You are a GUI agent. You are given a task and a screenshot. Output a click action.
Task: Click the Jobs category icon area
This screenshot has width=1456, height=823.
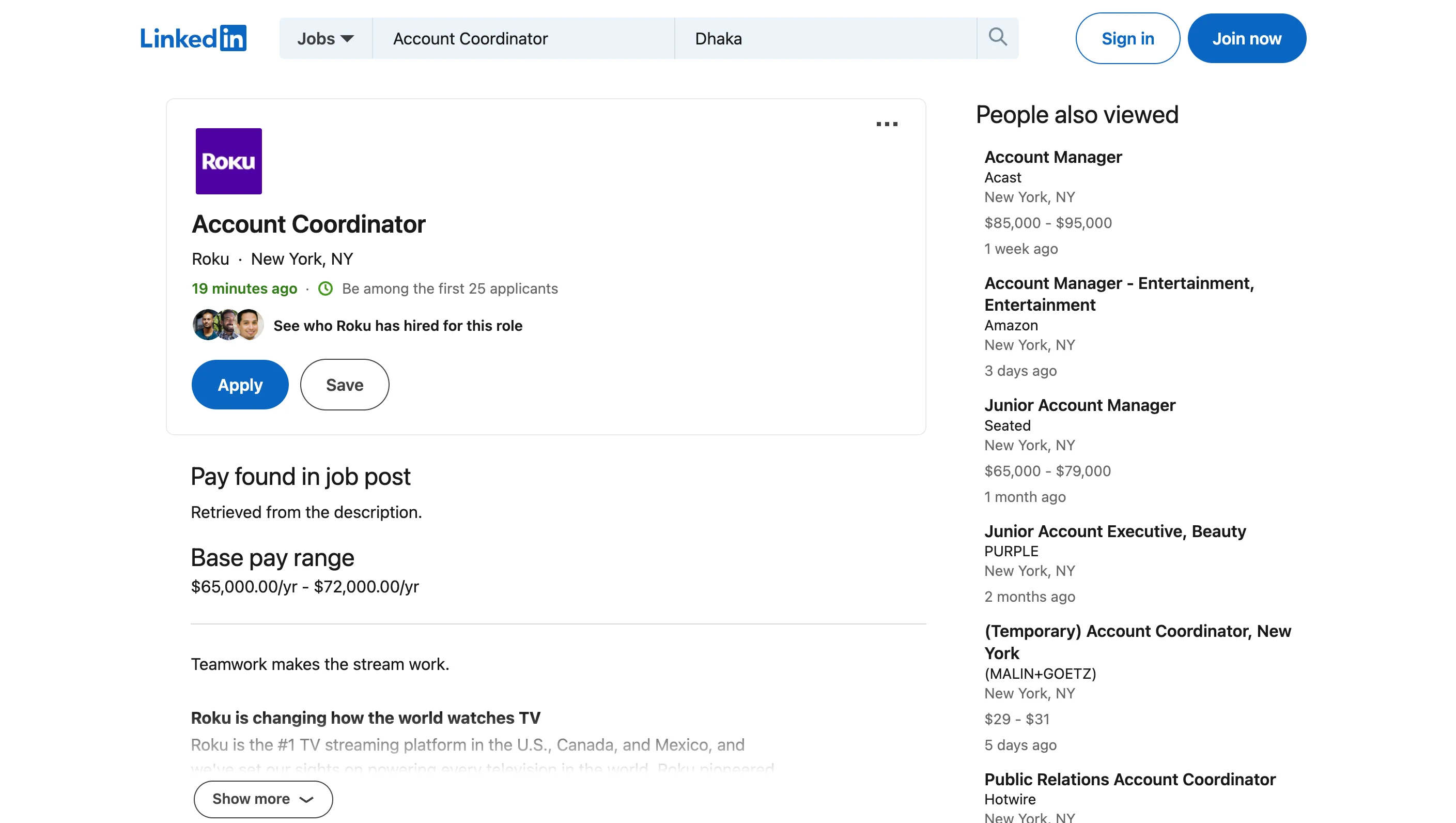point(324,38)
